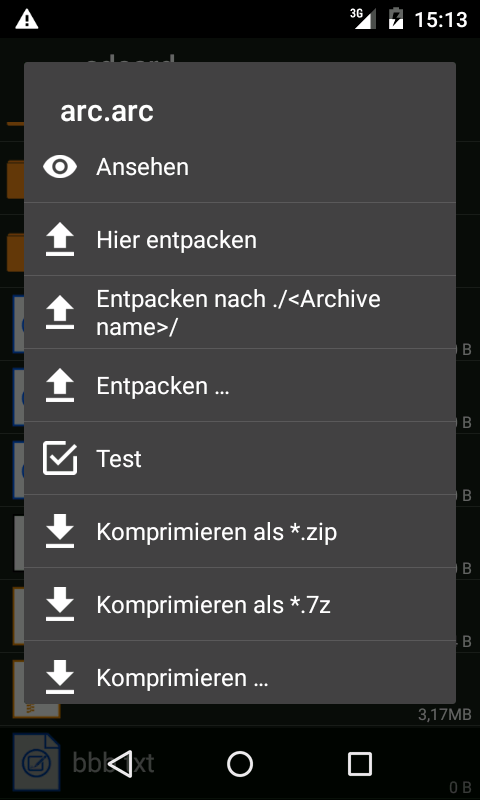Viewport: 480px width, 800px height.
Task: Tap the warning triangle in the status bar
Action: (27, 19)
